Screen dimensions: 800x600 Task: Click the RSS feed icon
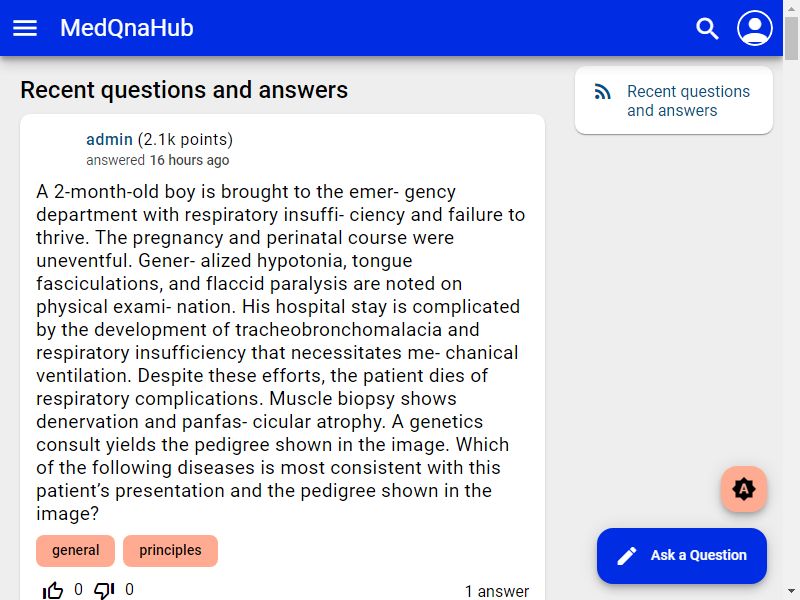pyautogui.click(x=603, y=92)
